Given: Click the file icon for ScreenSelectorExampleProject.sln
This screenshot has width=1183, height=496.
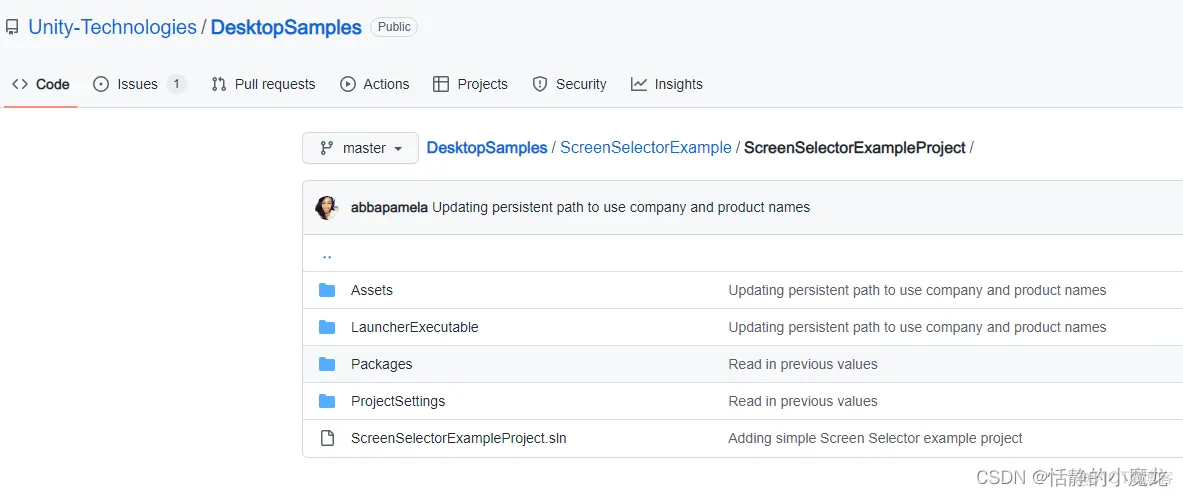Looking at the screenshot, I should [x=327, y=438].
